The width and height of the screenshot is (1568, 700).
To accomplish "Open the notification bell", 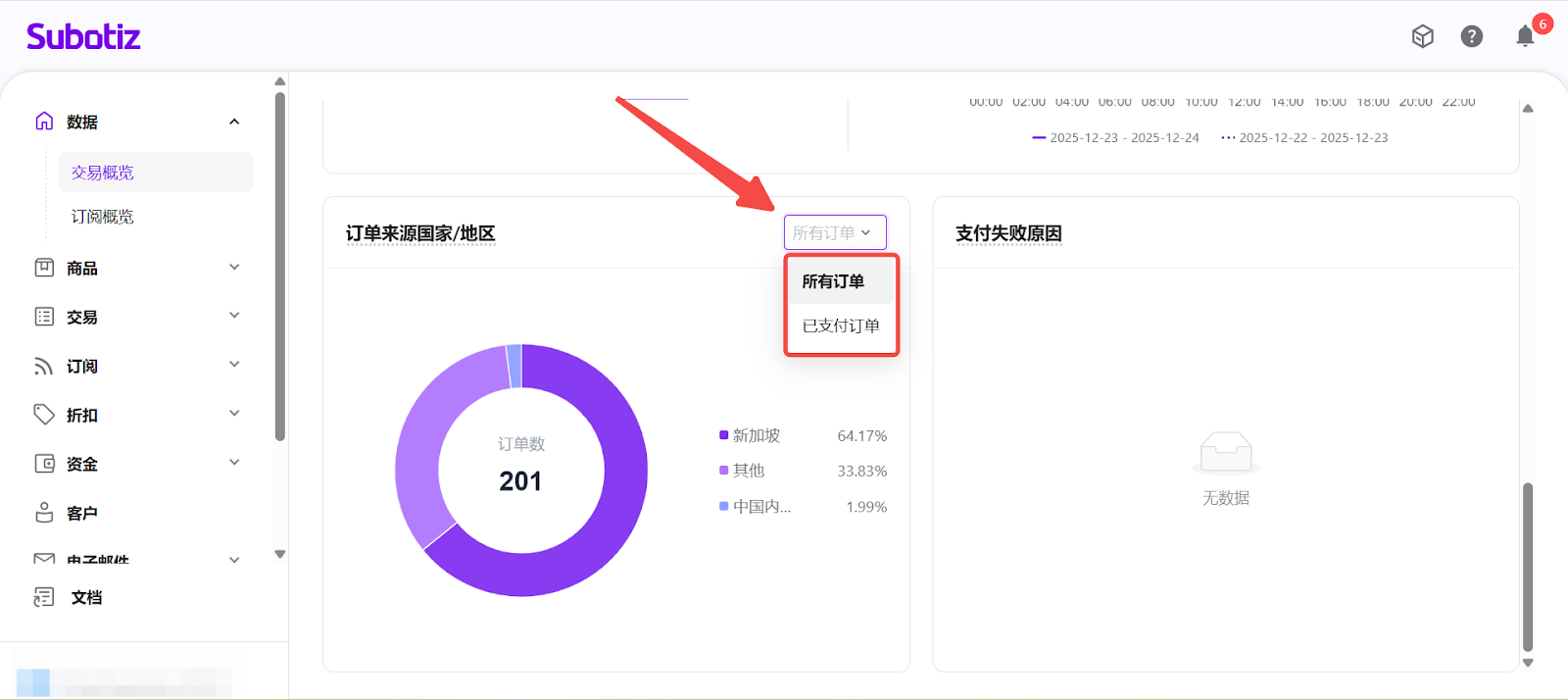I will (1525, 37).
